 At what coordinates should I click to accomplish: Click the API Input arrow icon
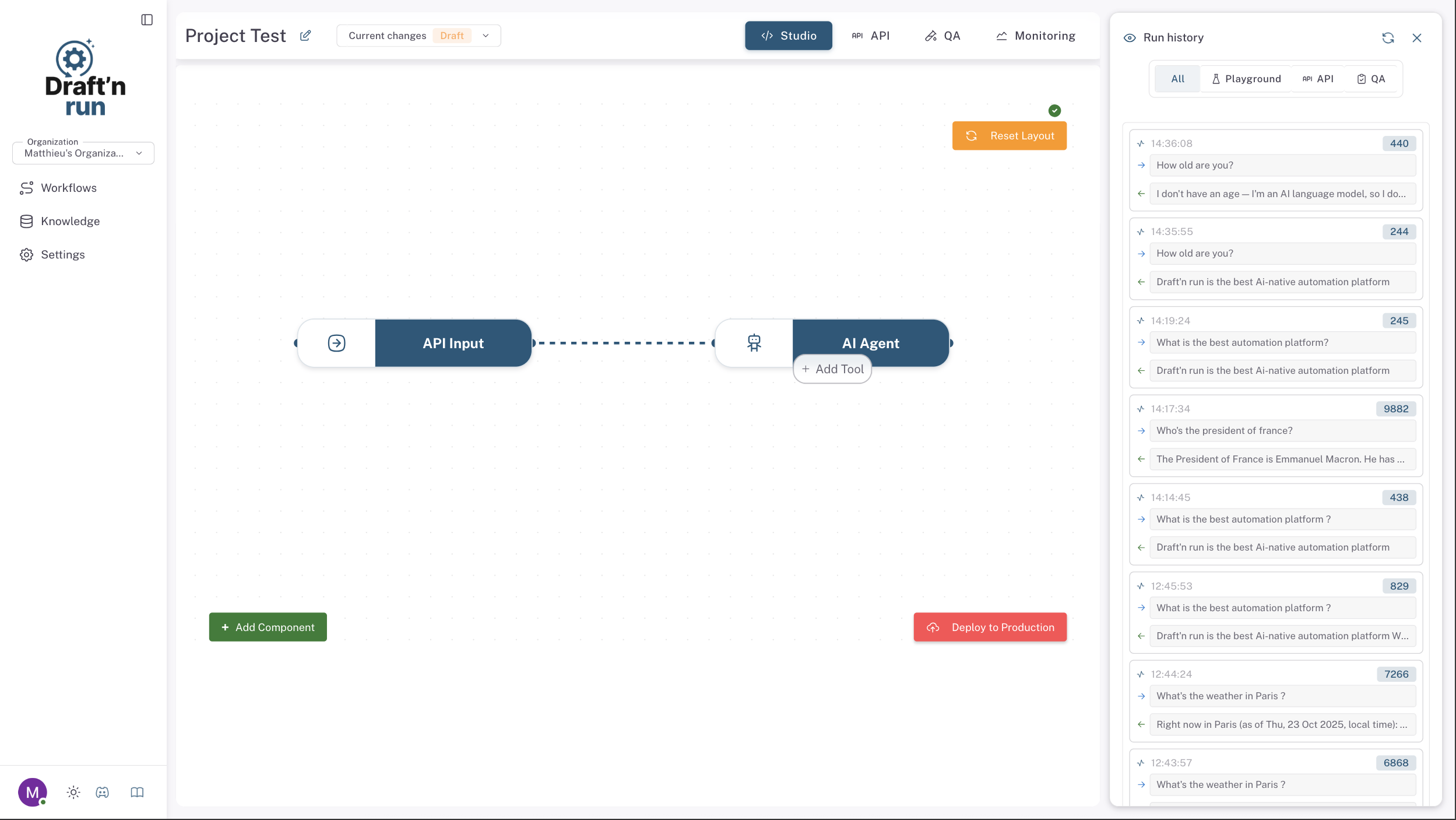pyautogui.click(x=336, y=343)
